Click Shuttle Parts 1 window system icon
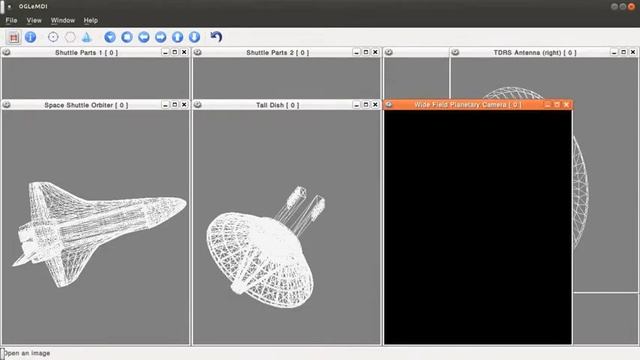This screenshot has height=360, width=640. click(7, 52)
